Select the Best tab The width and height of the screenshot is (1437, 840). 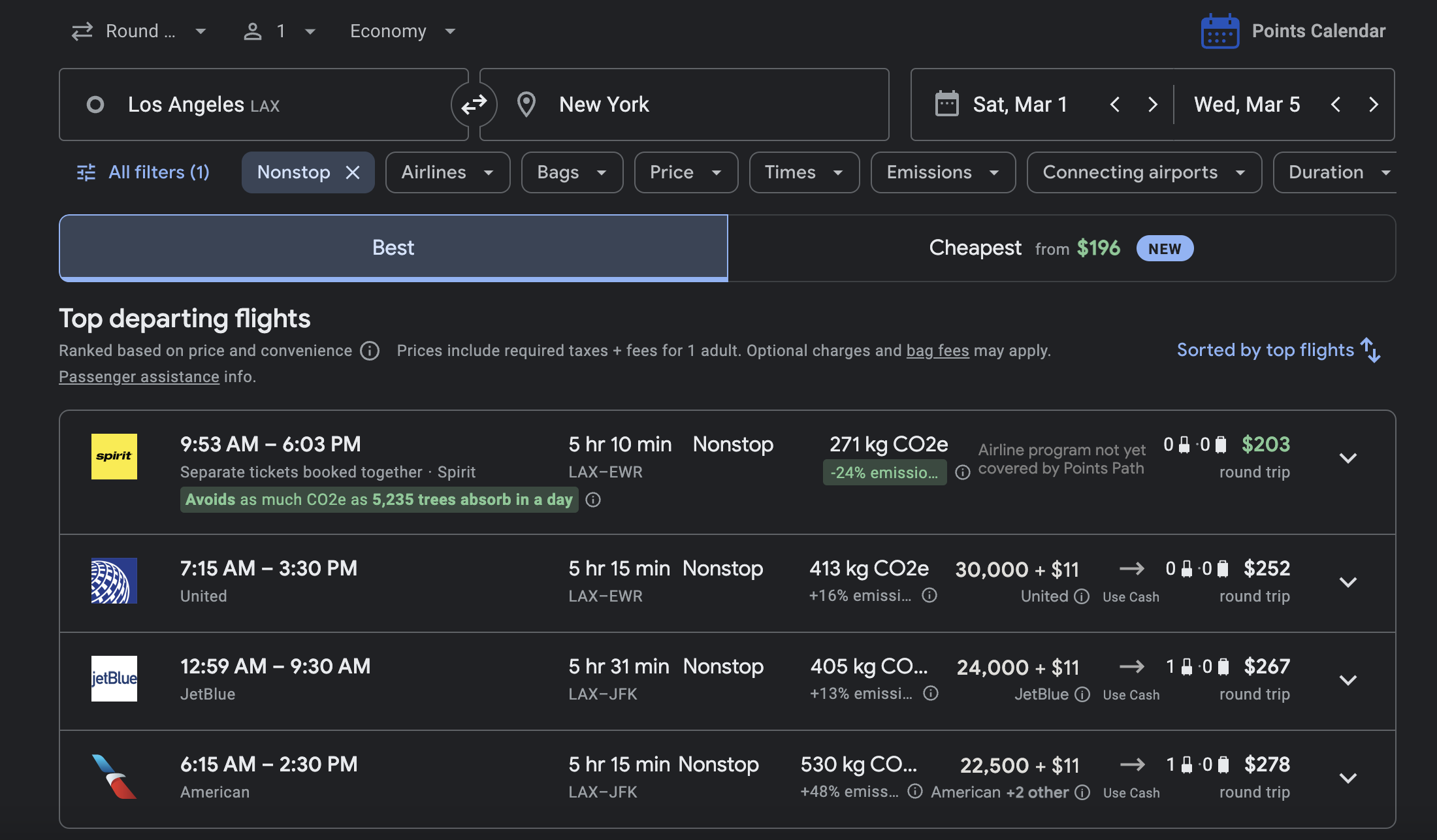pos(393,248)
